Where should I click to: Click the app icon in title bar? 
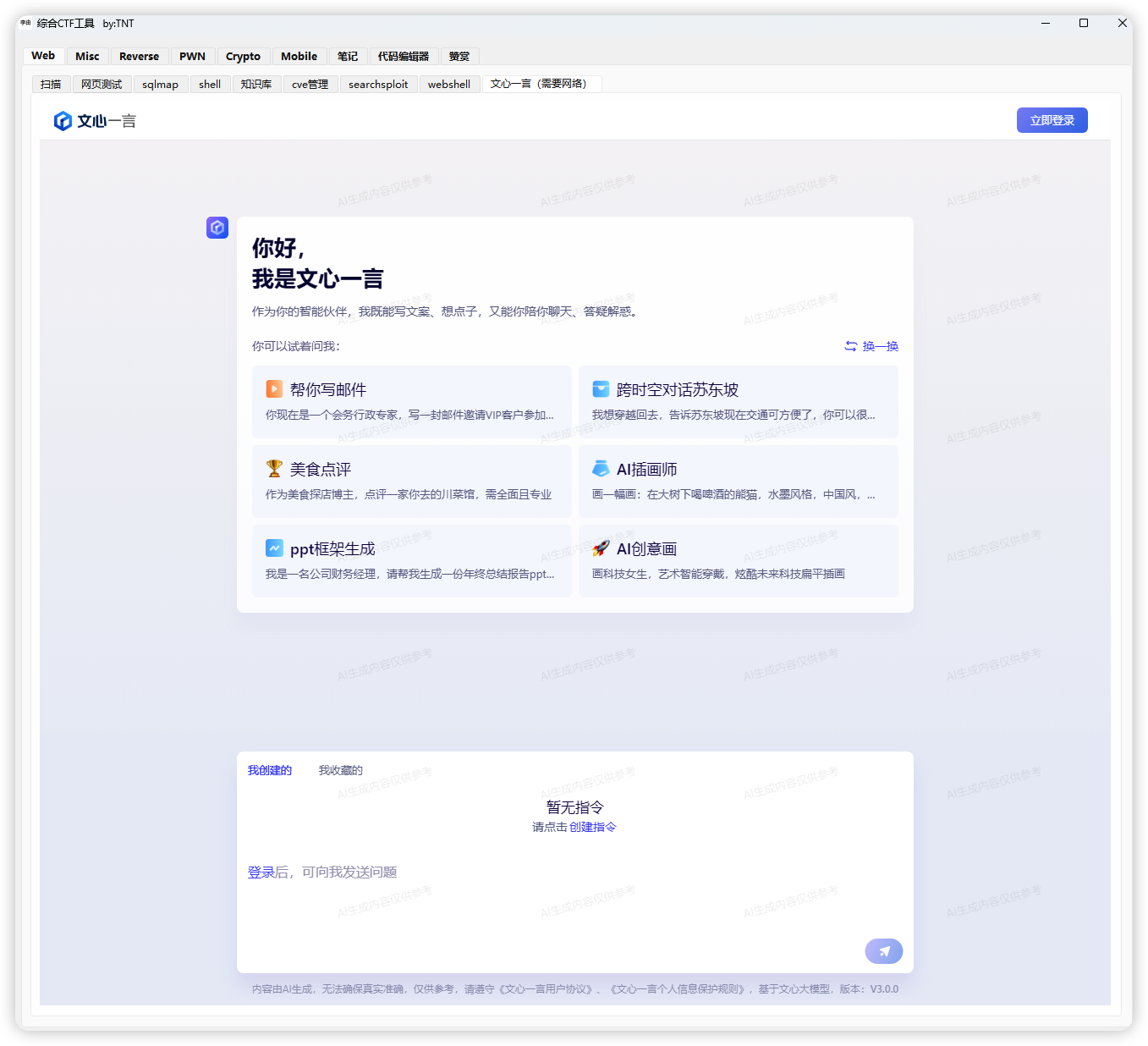[25, 23]
